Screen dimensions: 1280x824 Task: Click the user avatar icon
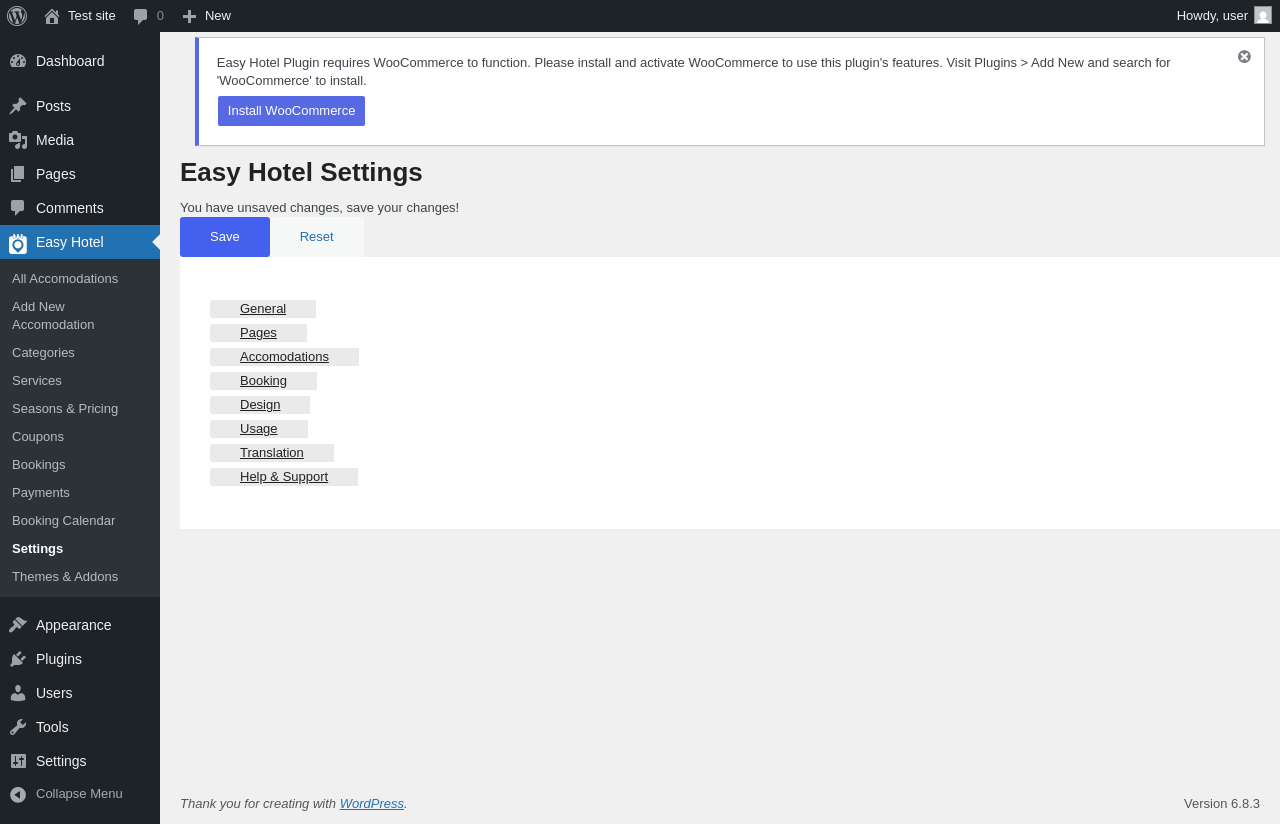[1263, 15]
